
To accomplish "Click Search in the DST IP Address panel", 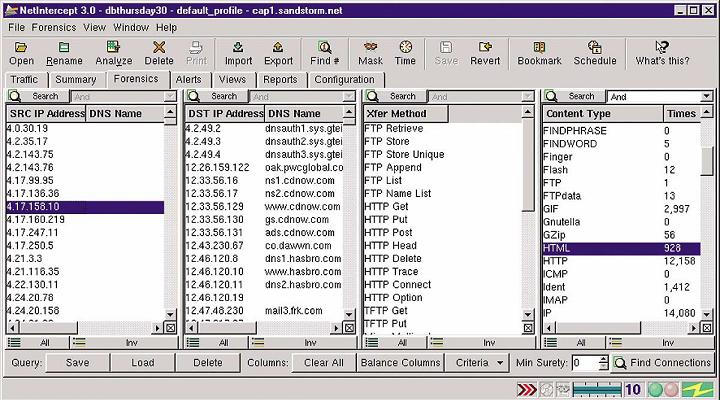I will tap(216, 96).
